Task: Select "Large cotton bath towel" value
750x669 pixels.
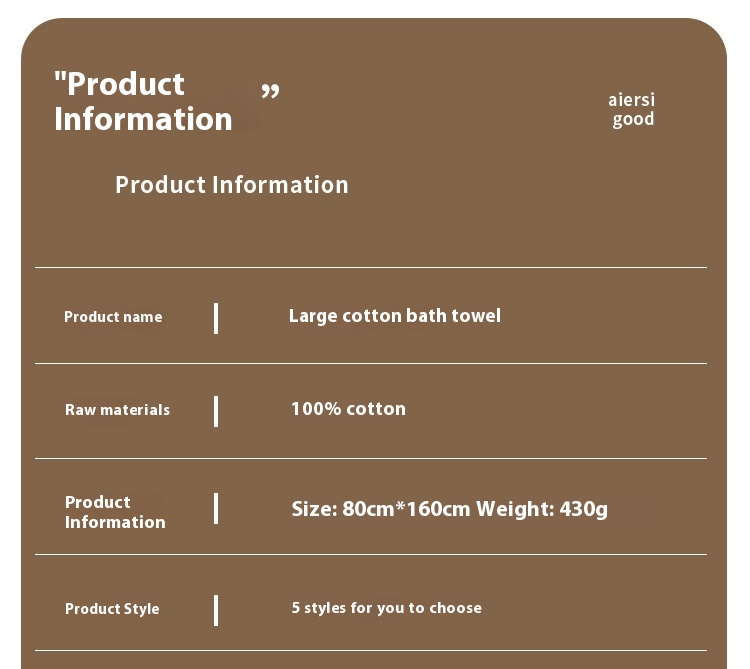Action: click(x=395, y=316)
